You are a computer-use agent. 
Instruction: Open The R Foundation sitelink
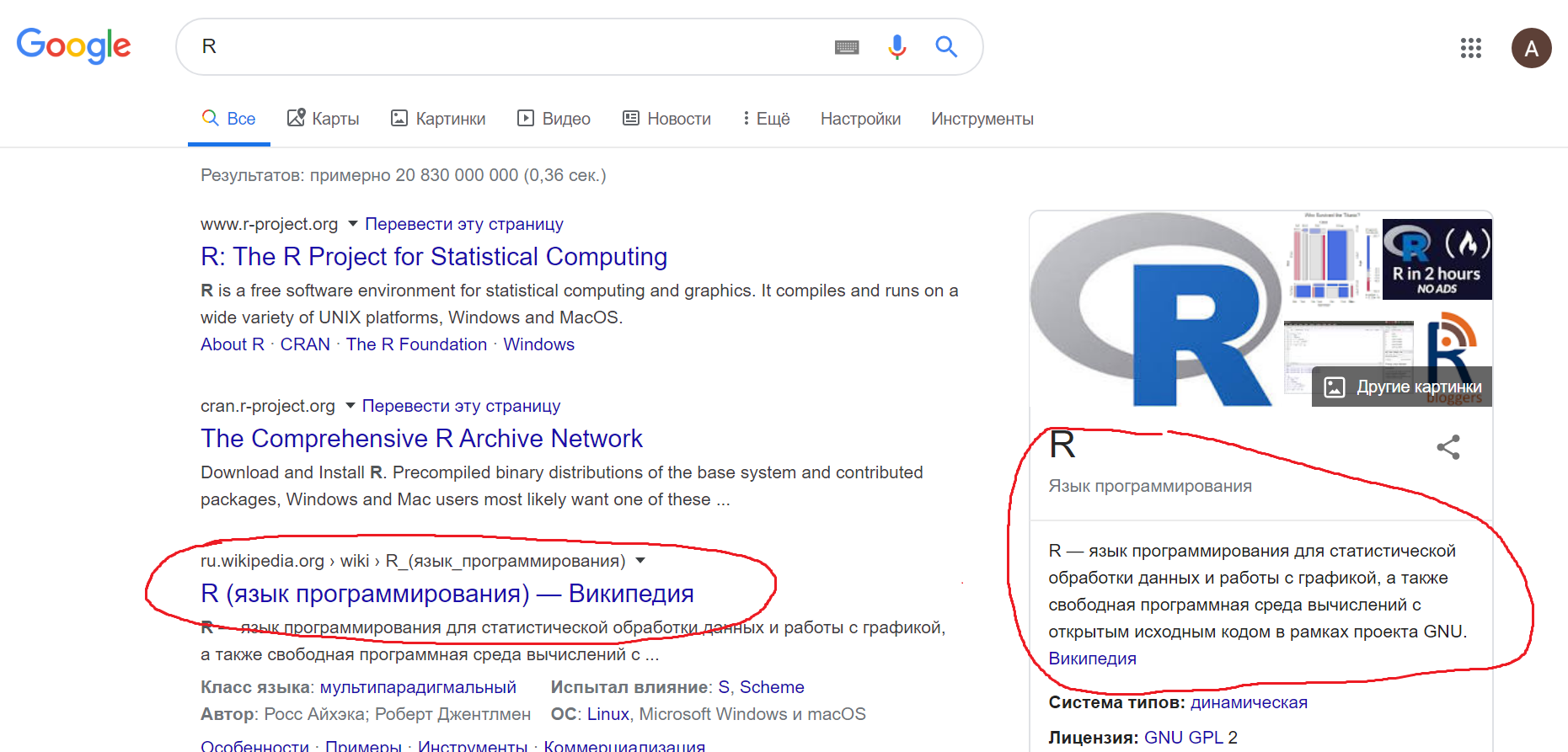[x=416, y=344]
